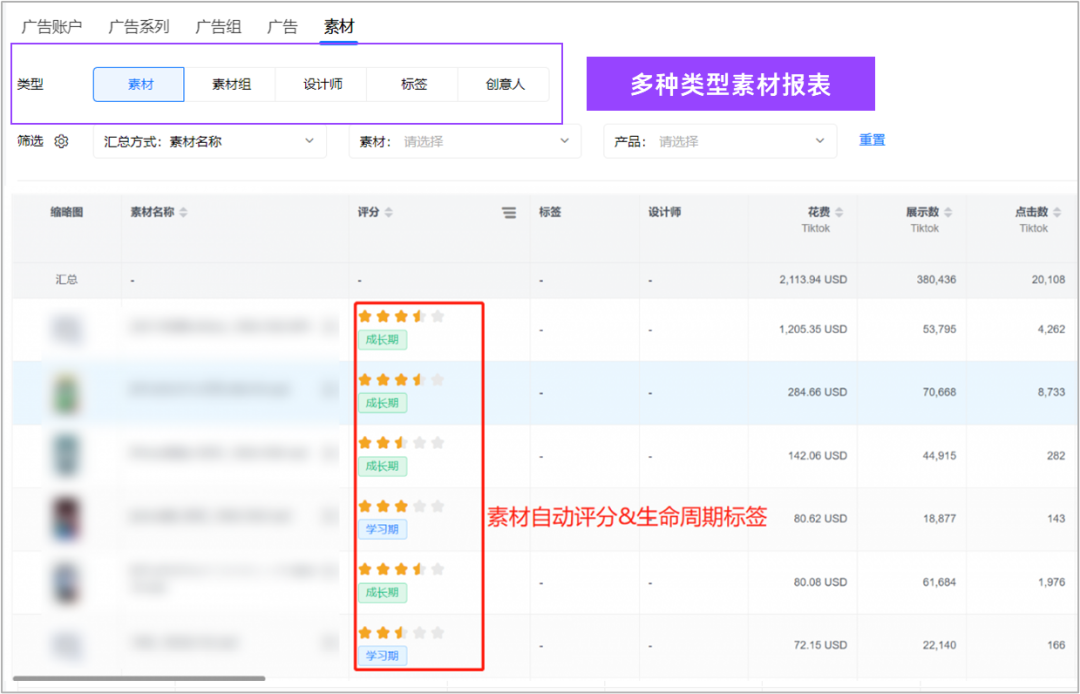
Task: Click the 重置 reset link
Action: coord(871,141)
